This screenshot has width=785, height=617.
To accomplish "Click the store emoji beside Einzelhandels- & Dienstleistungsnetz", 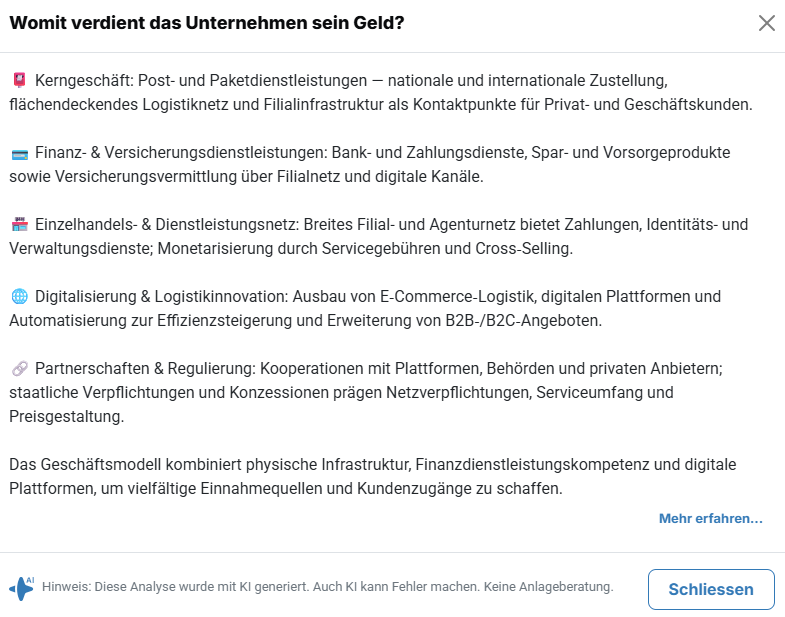I will (19, 224).
